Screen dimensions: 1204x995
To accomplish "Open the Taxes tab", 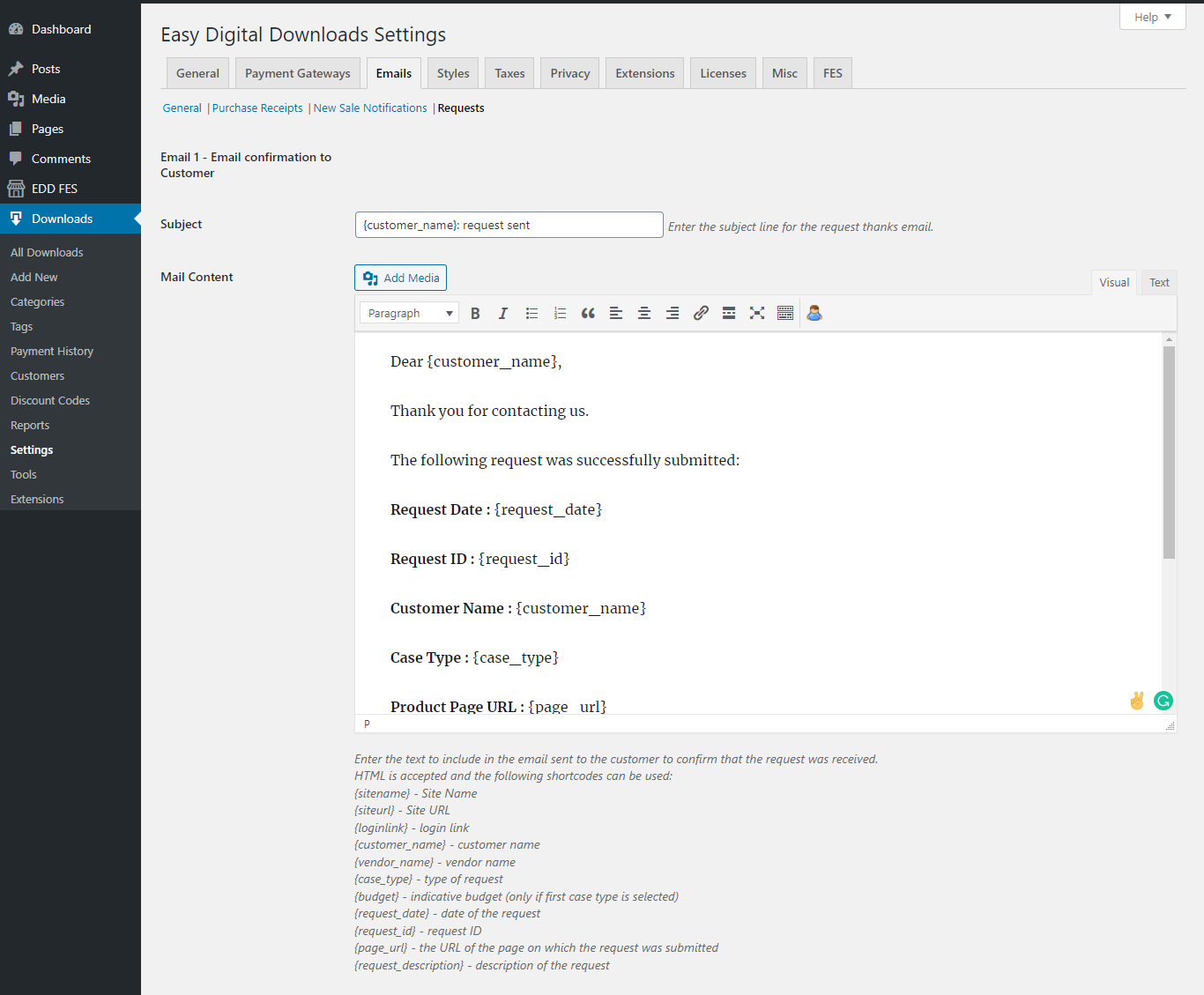I will 509,73.
